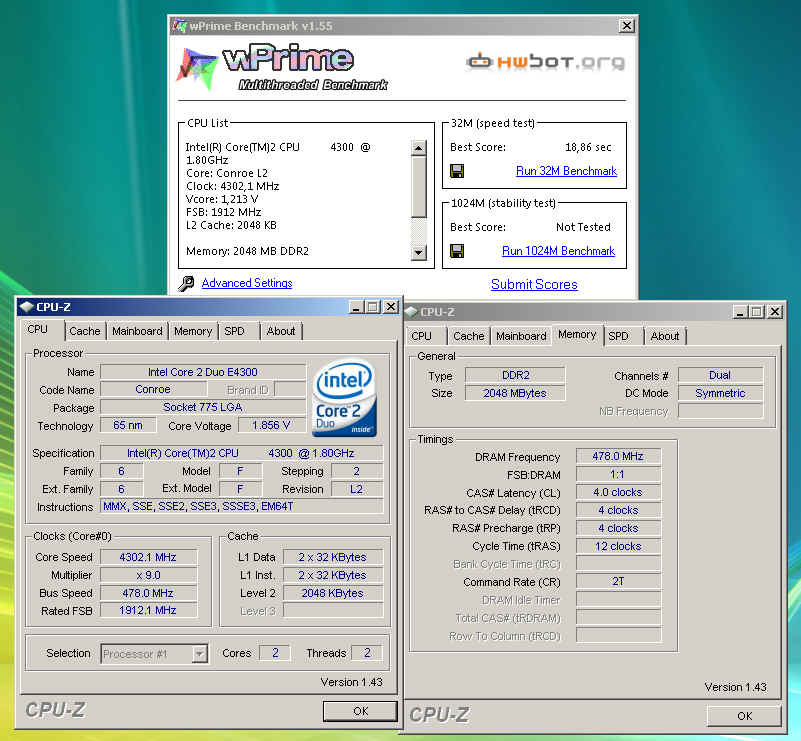Select Memory tab in right CPU-Z window
The width and height of the screenshot is (801, 741).
click(577, 334)
